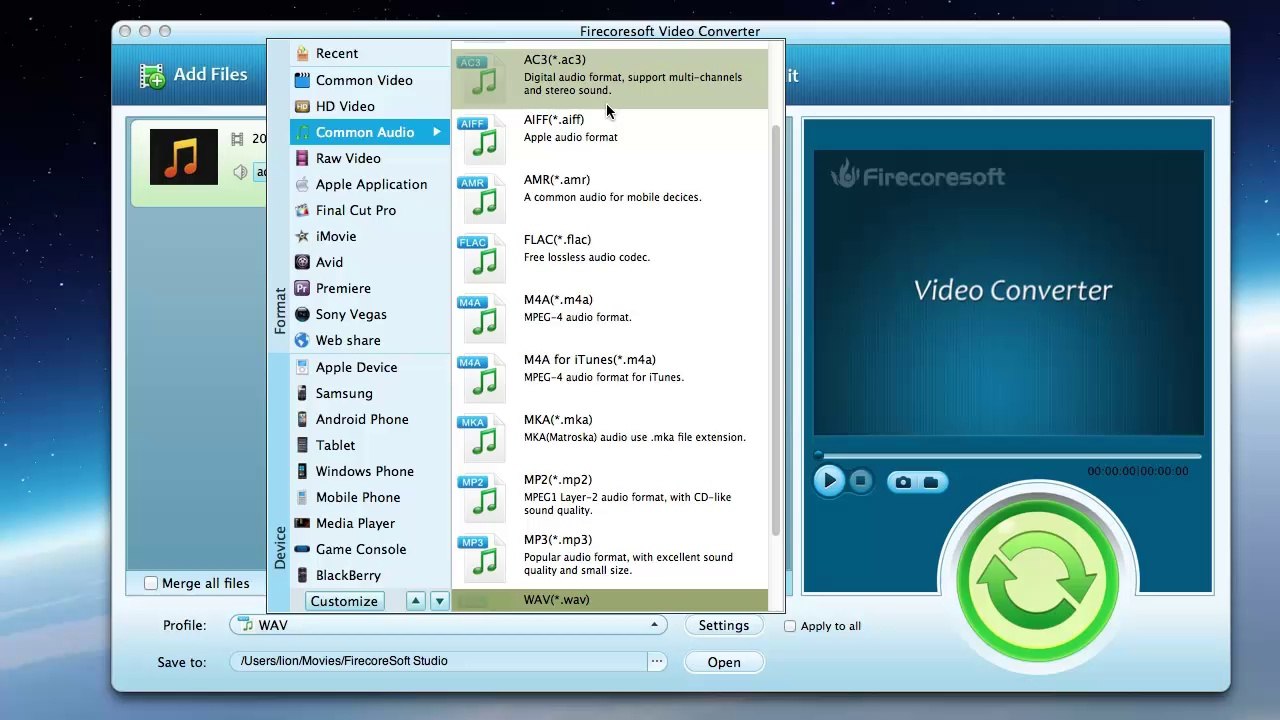The height and width of the screenshot is (720, 1280).
Task: Select the Apple Device category
Action: tap(370, 367)
